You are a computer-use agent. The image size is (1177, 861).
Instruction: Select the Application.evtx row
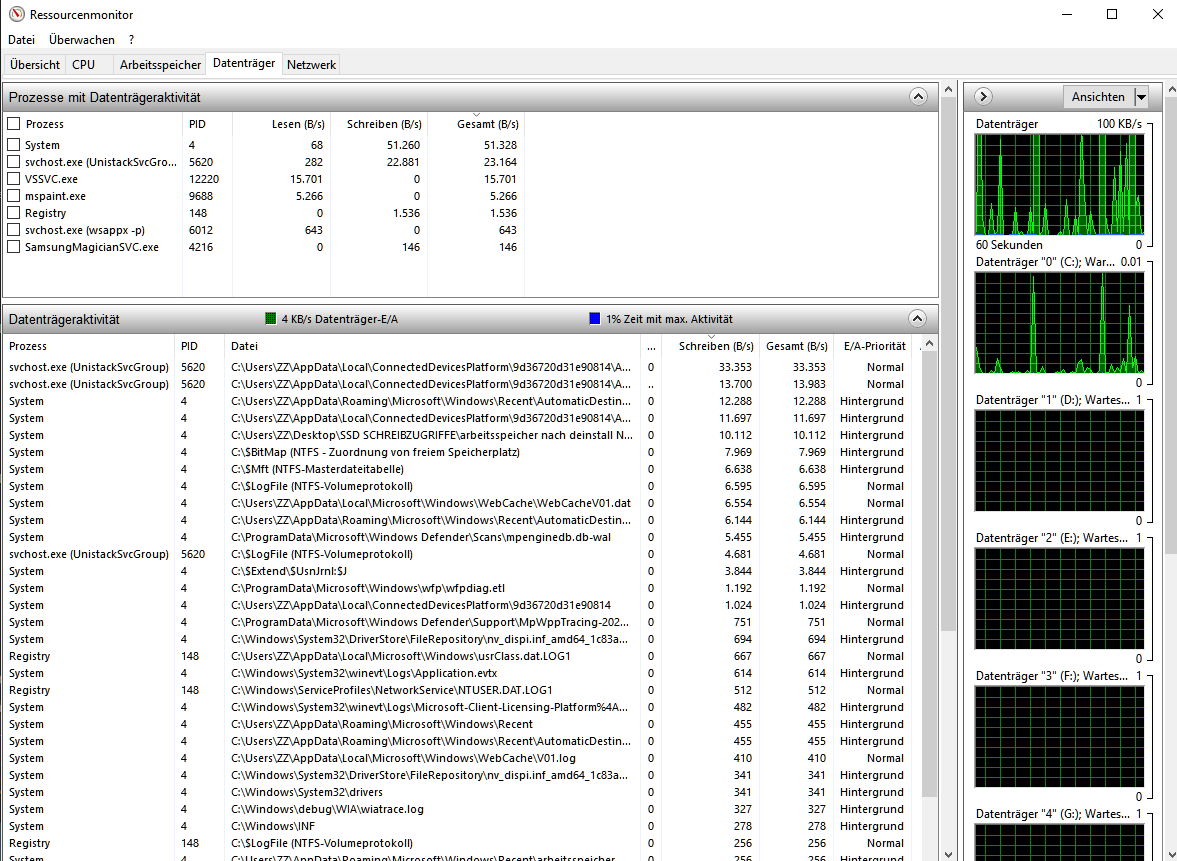tap(461, 673)
